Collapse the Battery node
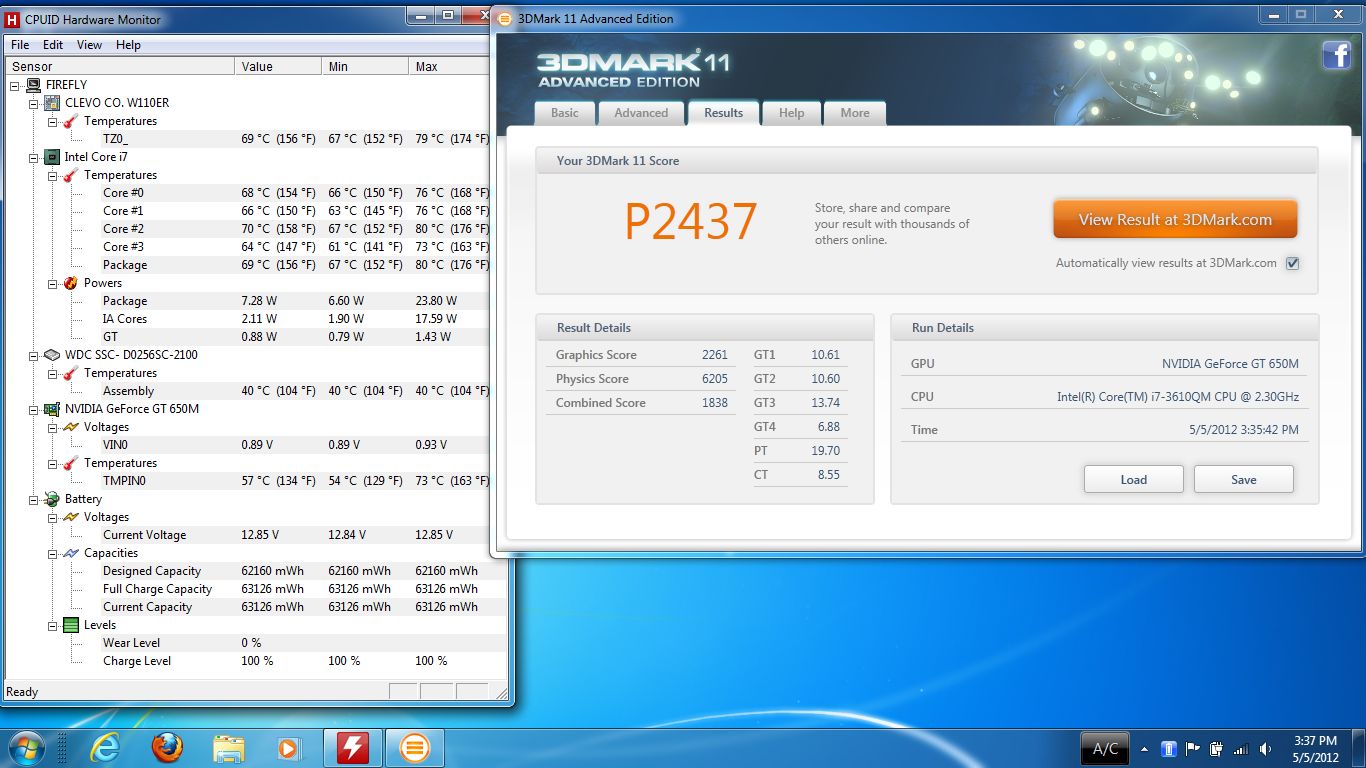The width and height of the screenshot is (1366, 768). 34,499
